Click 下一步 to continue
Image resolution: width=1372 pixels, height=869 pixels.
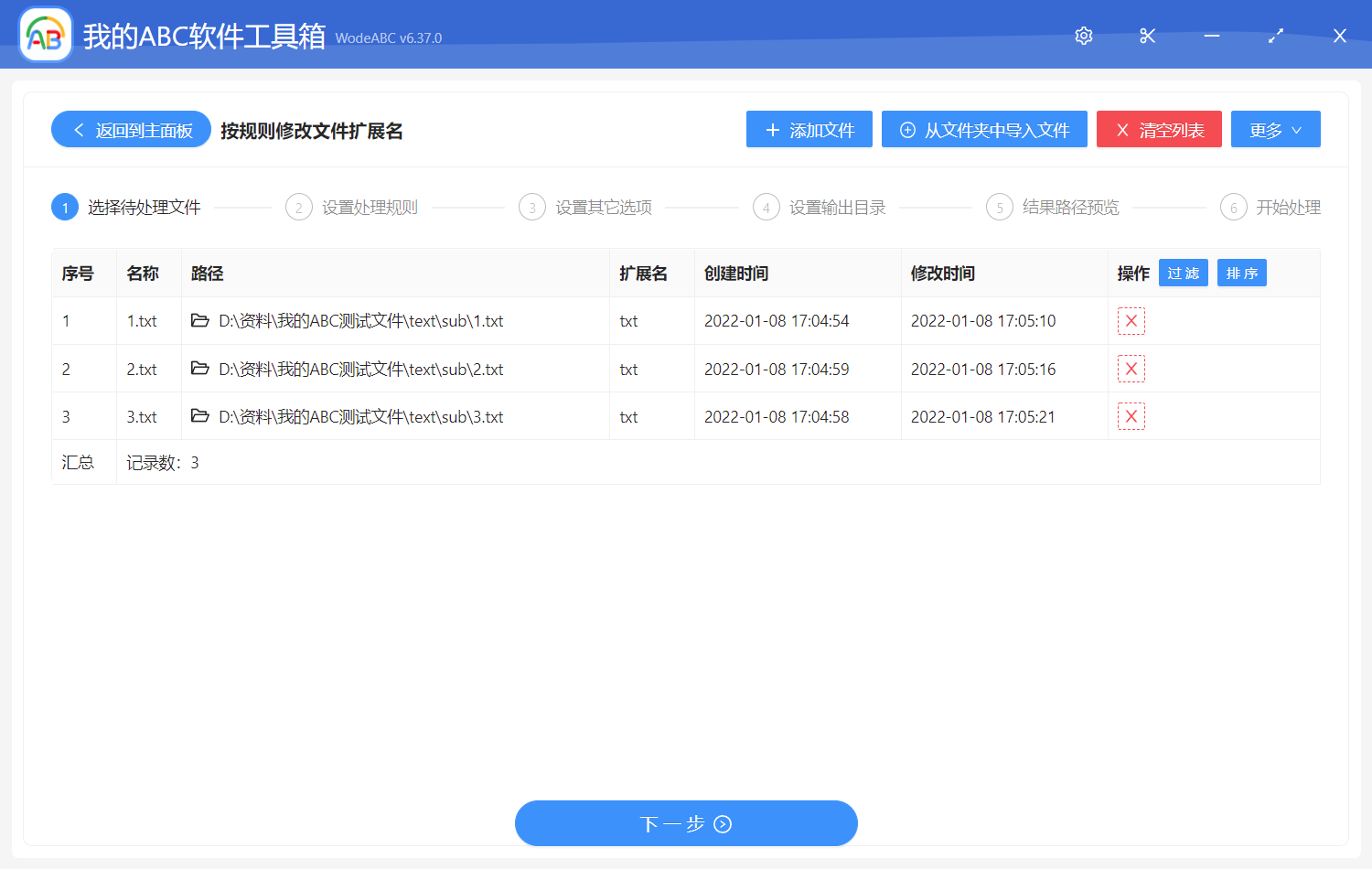pyautogui.click(x=686, y=822)
